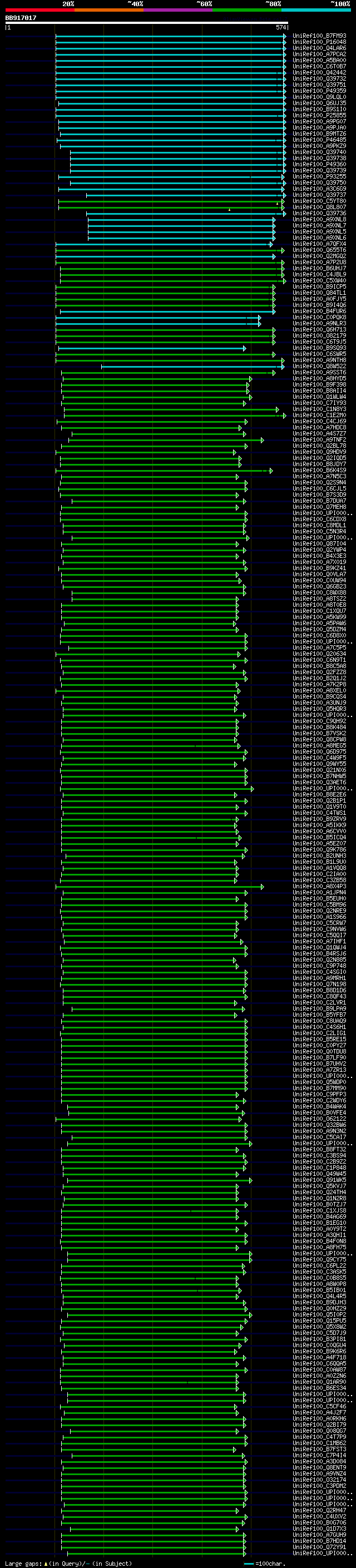
Task: Select the UniRef100_A9TNF2 label
Action: point(319,440)
